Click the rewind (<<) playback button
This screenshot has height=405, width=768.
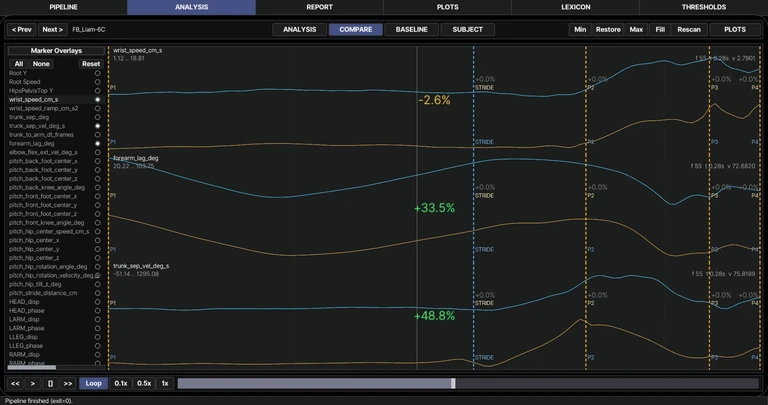click(15, 383)
